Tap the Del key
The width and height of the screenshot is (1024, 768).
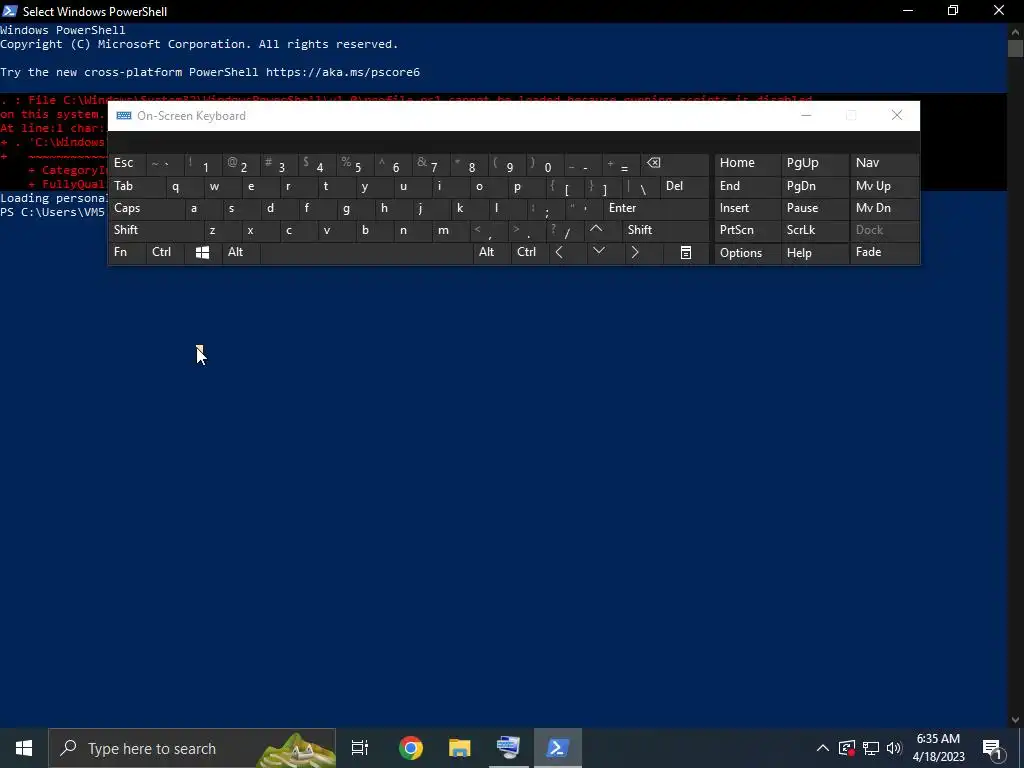[x=684, y=186]
